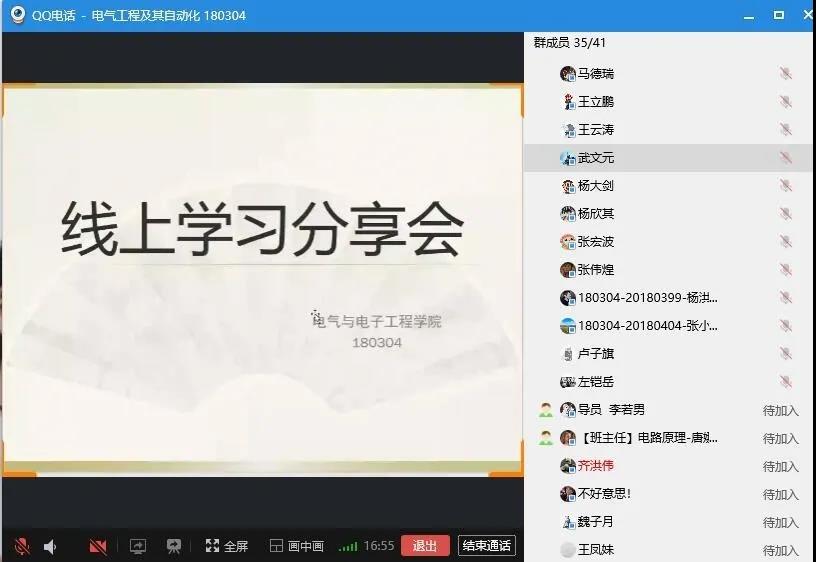Select member 马德瑞 in list

tap(596, 74)
